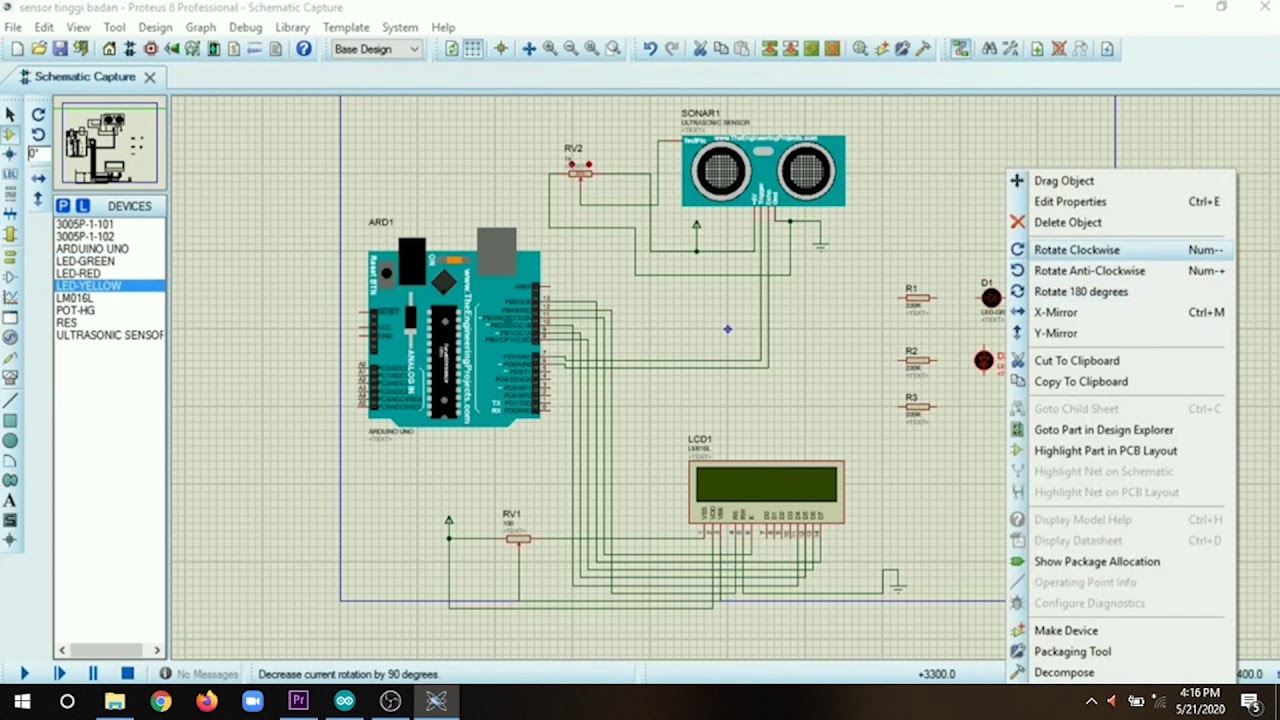Click the Pick Devices 'P' button
Viewport: 1280px width, 720px height.
(63, 205)
